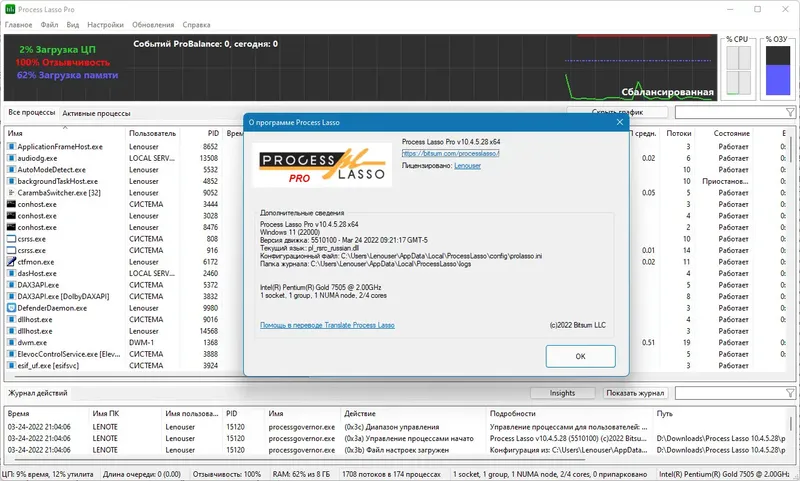Click the audiodg.exe process icon

[x=11, y=158]
